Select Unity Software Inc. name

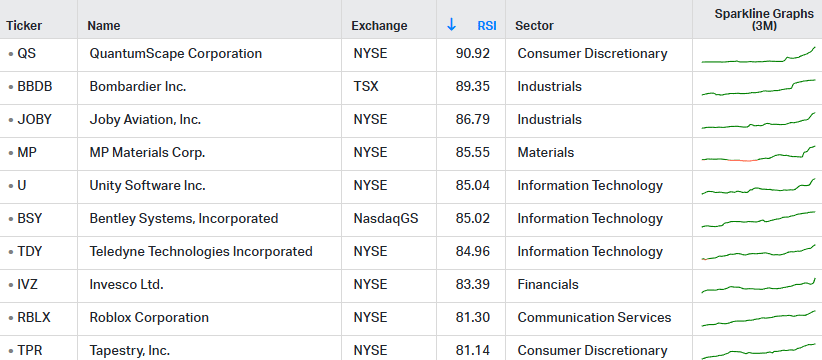pyautogui.click(x=147, y=186)
